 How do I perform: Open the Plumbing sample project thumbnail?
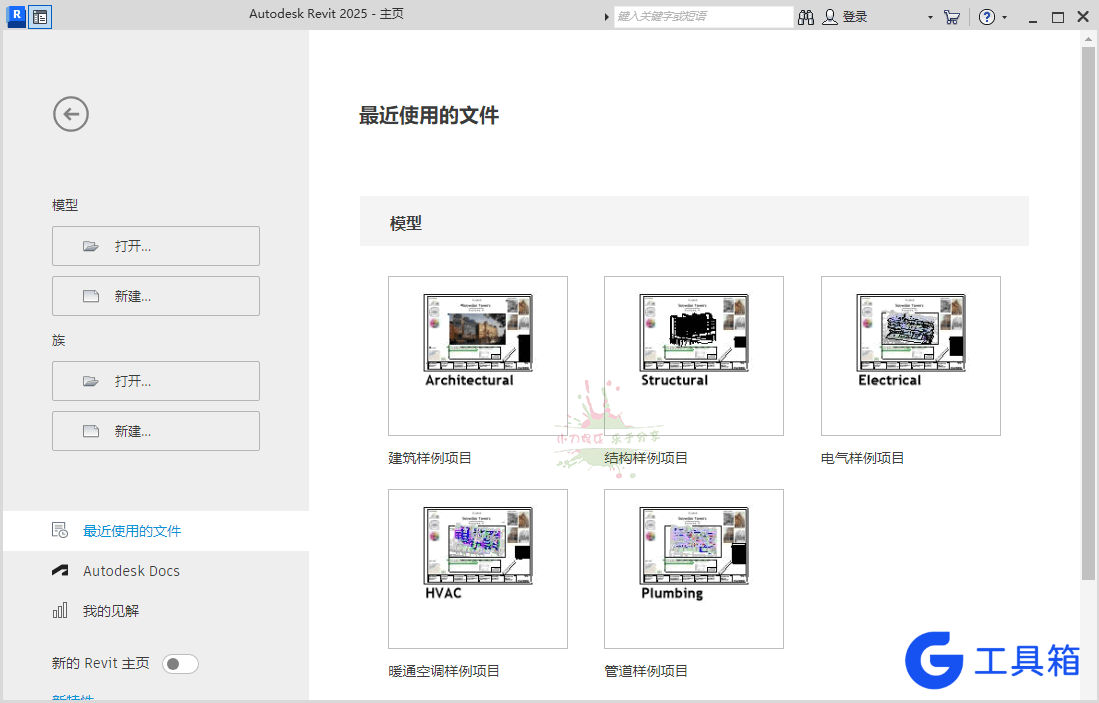coord(694,568)
